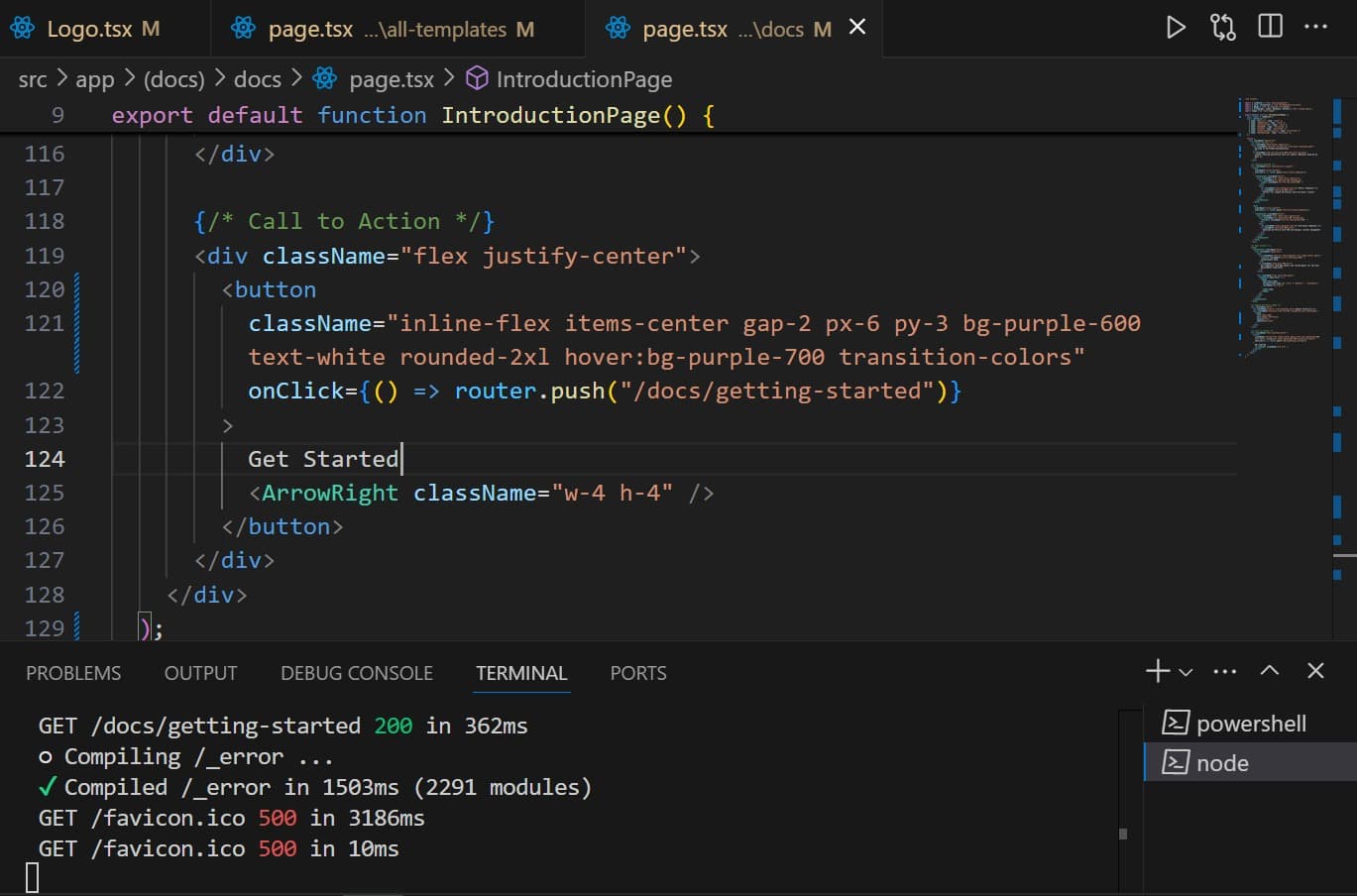The height and width of the screenshot is (896, 1357).
Task: Open the IntroductionPage symbol breadcrumb
Action: click(x=584, y=79)
